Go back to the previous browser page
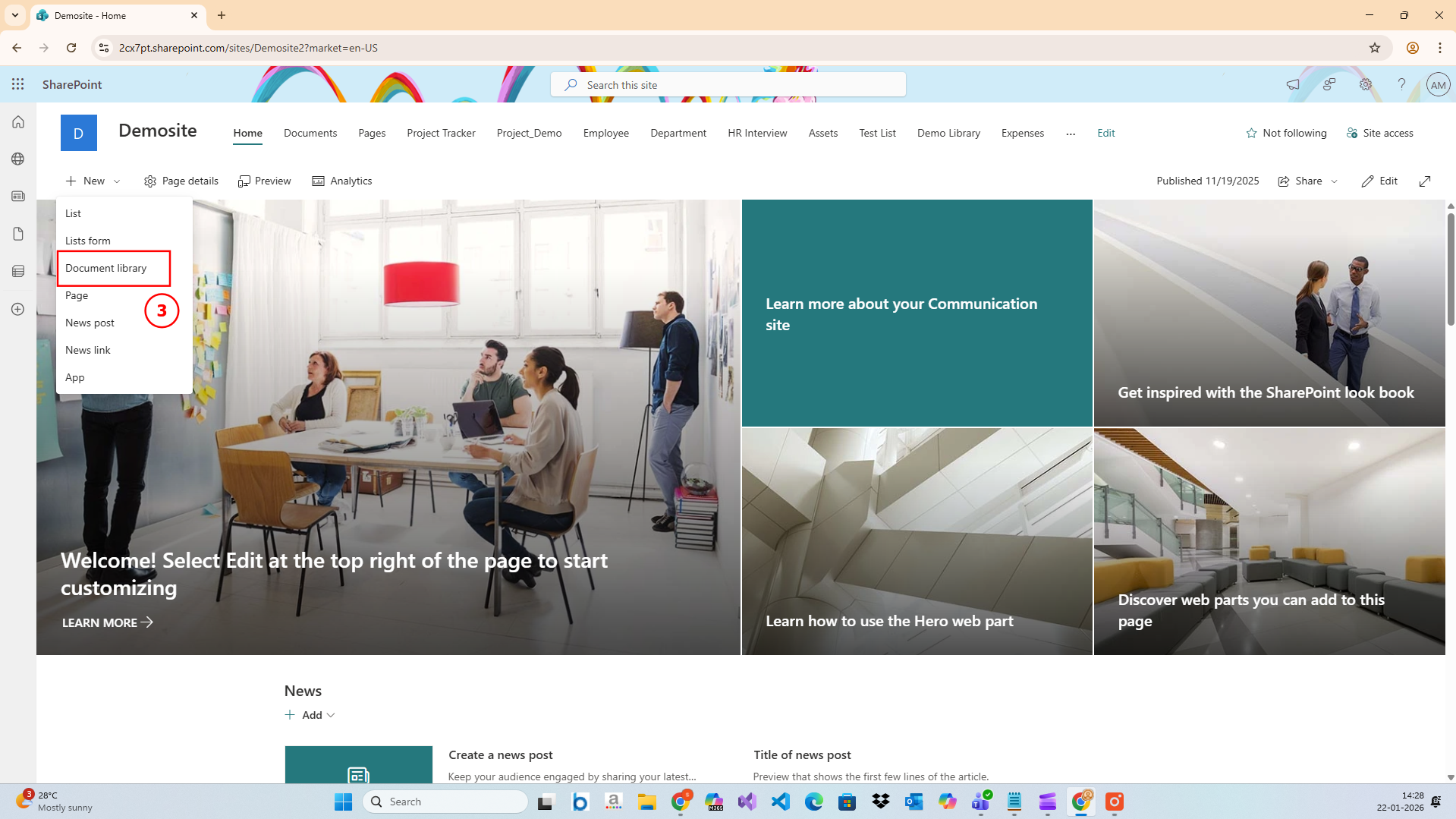The image size is (1456, 819). pos(17,48)
